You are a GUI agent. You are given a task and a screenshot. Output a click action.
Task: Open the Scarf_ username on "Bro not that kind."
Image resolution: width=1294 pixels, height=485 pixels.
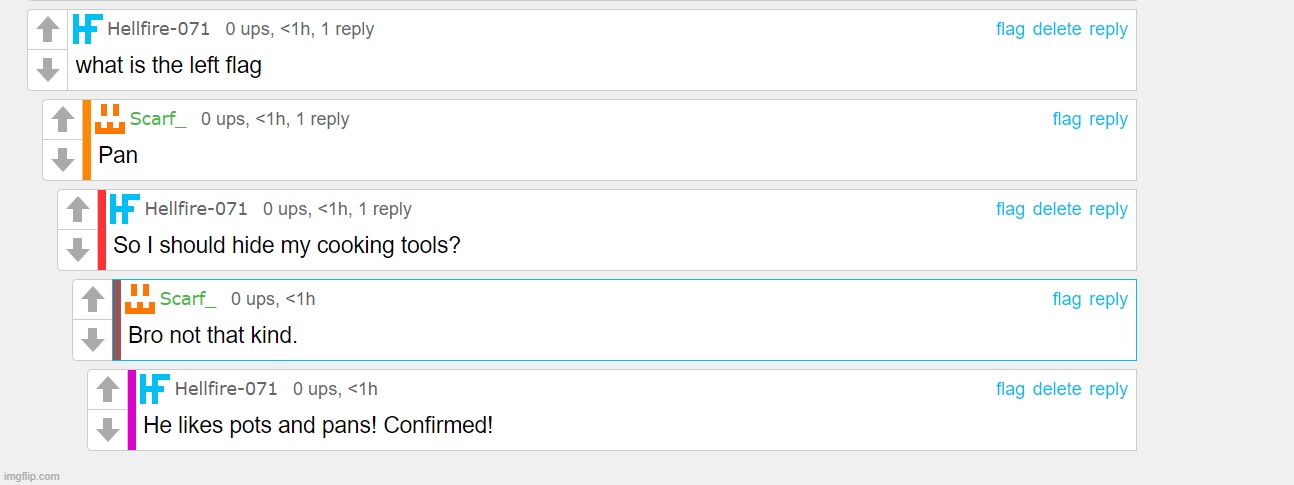click(188, 299)
